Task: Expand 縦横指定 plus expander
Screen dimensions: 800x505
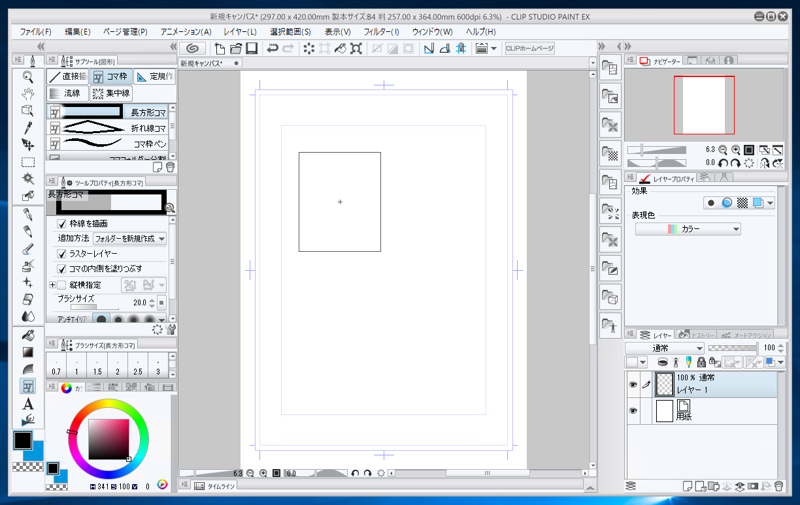Action: (53, 285)
